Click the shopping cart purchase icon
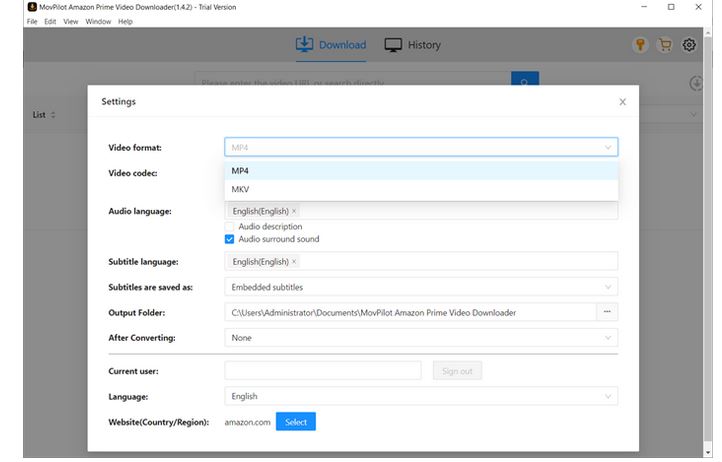This screenshot has width=722, height=462. coord(664,45)
